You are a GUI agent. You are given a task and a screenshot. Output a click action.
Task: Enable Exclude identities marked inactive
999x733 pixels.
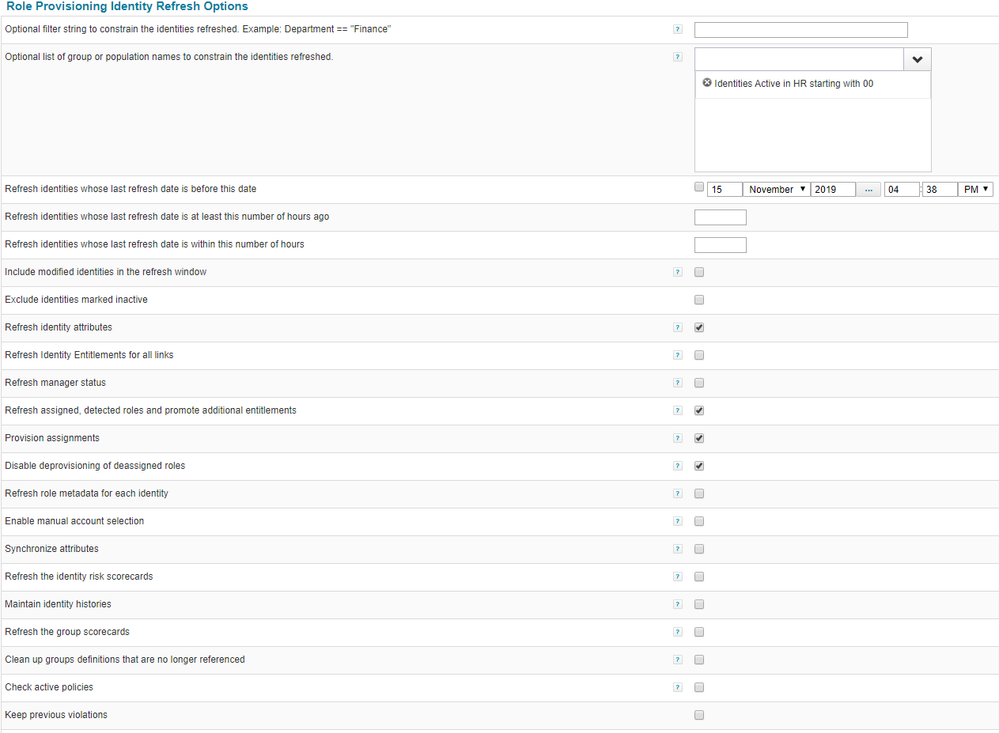click(x=699, y=300)
